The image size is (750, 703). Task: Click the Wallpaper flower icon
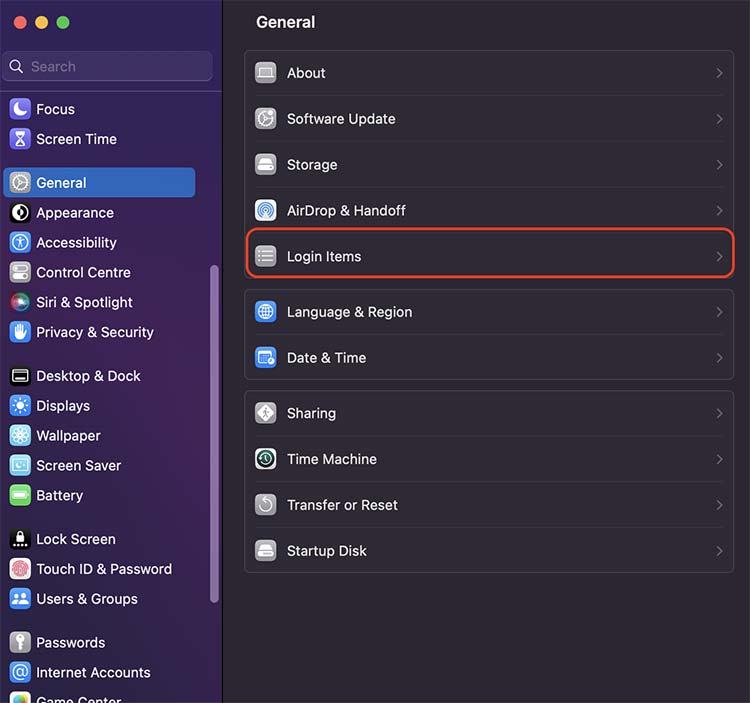click(20, 436)
